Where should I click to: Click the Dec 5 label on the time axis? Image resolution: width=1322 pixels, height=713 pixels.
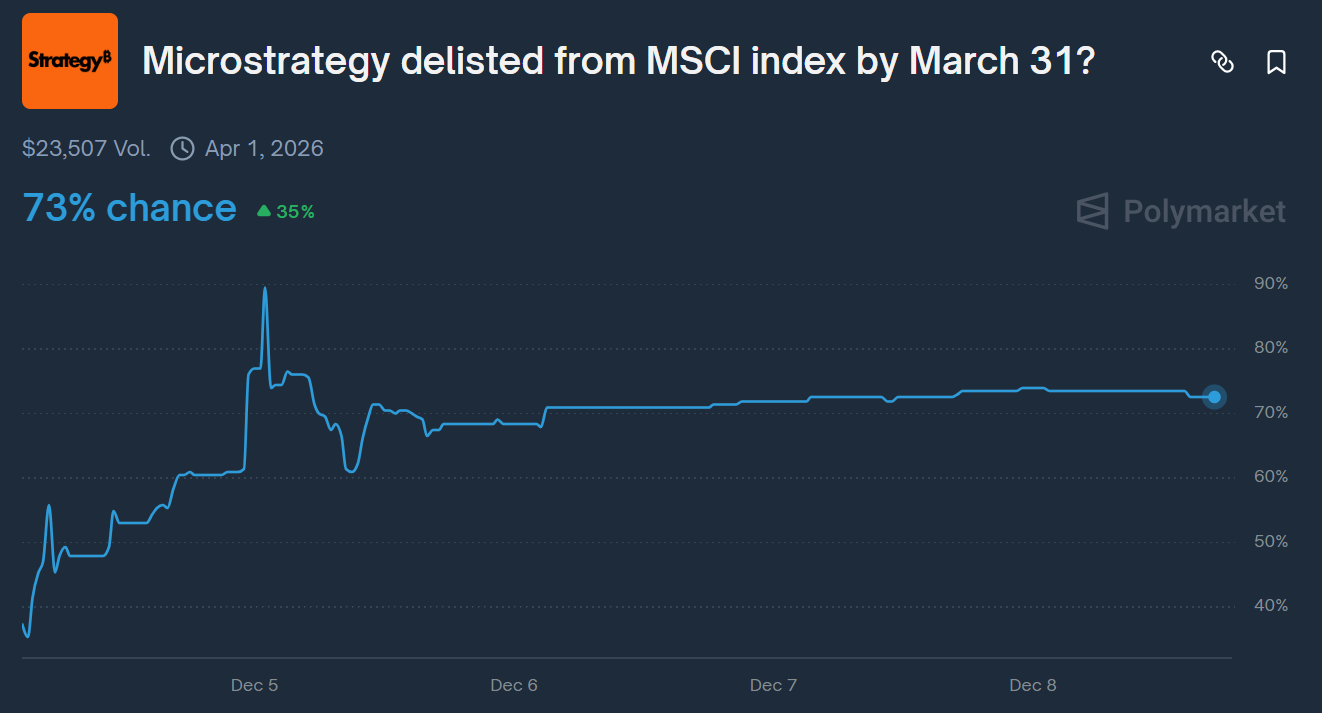(254, 685)
